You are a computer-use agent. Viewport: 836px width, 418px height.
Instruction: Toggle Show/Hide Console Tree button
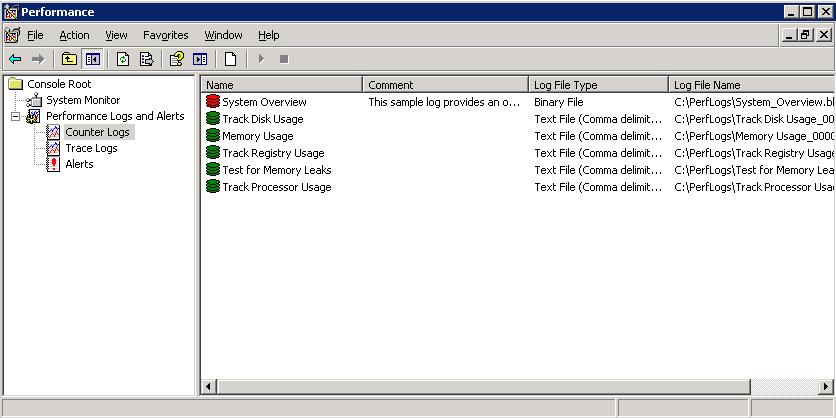(92, 59)
